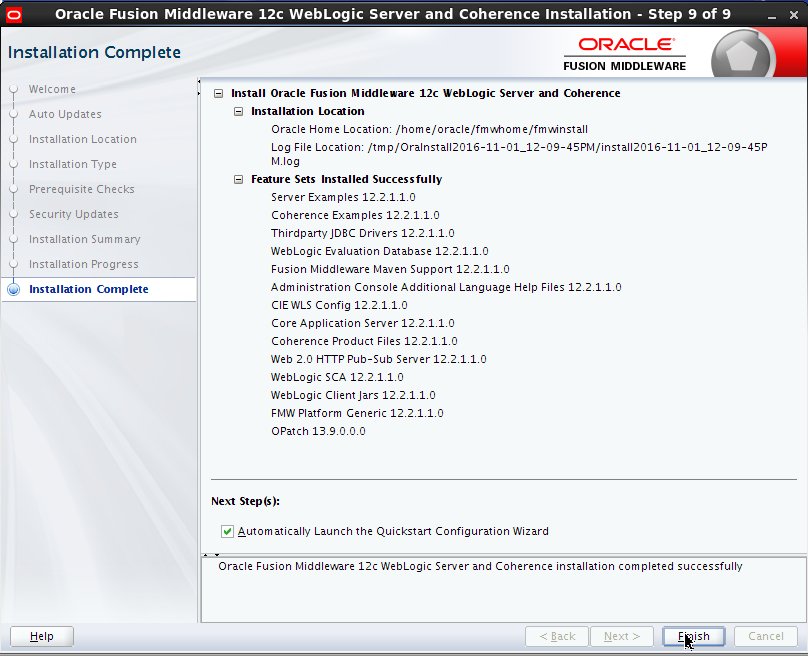Click the Installation Complete step bullet icon
The image size is (808, 656).
click(14, 290)
